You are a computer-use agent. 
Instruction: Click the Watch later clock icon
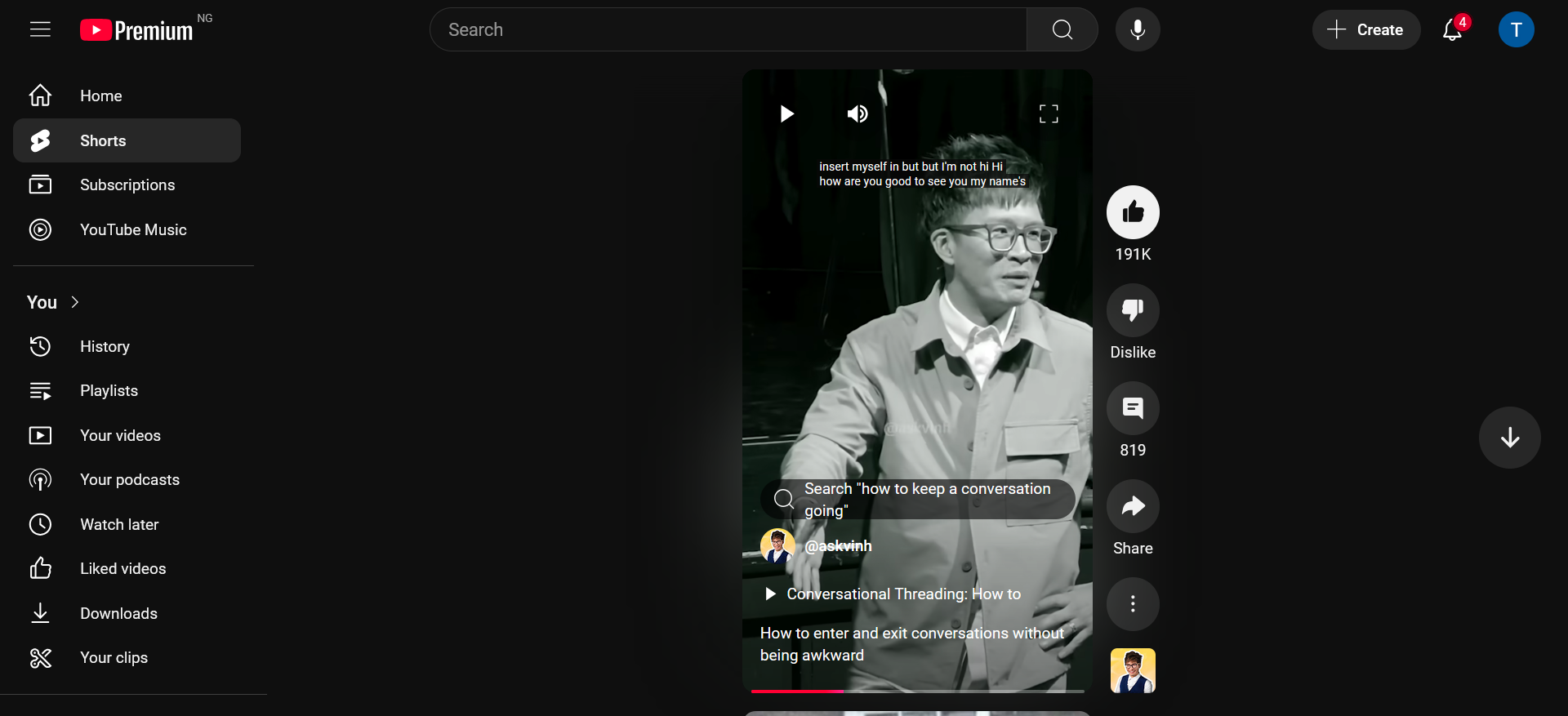pyautogui.click(x=40, y=524)
